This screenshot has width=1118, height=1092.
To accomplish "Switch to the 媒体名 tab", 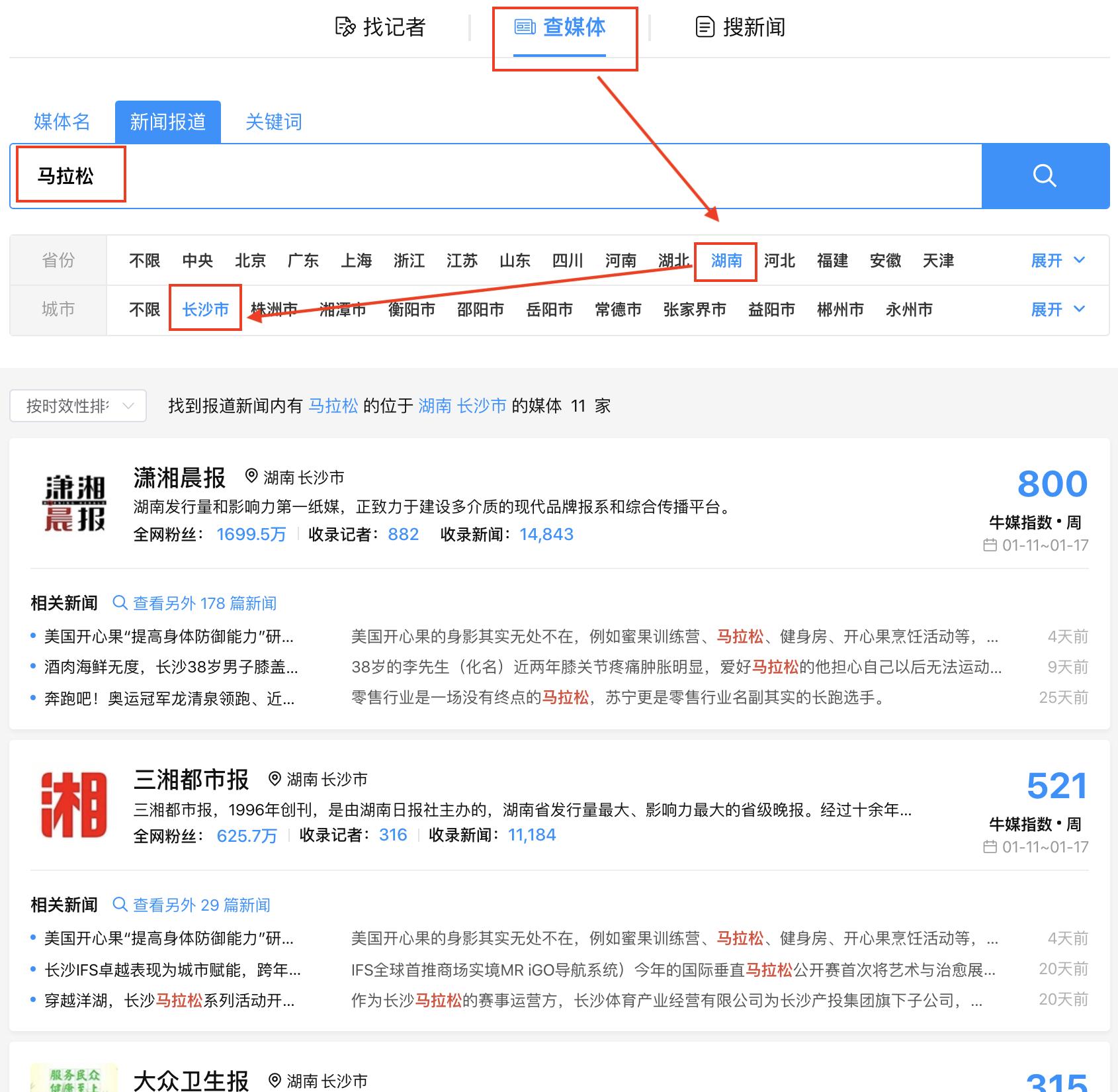I will pyautogui.click(x=62, y=121).
